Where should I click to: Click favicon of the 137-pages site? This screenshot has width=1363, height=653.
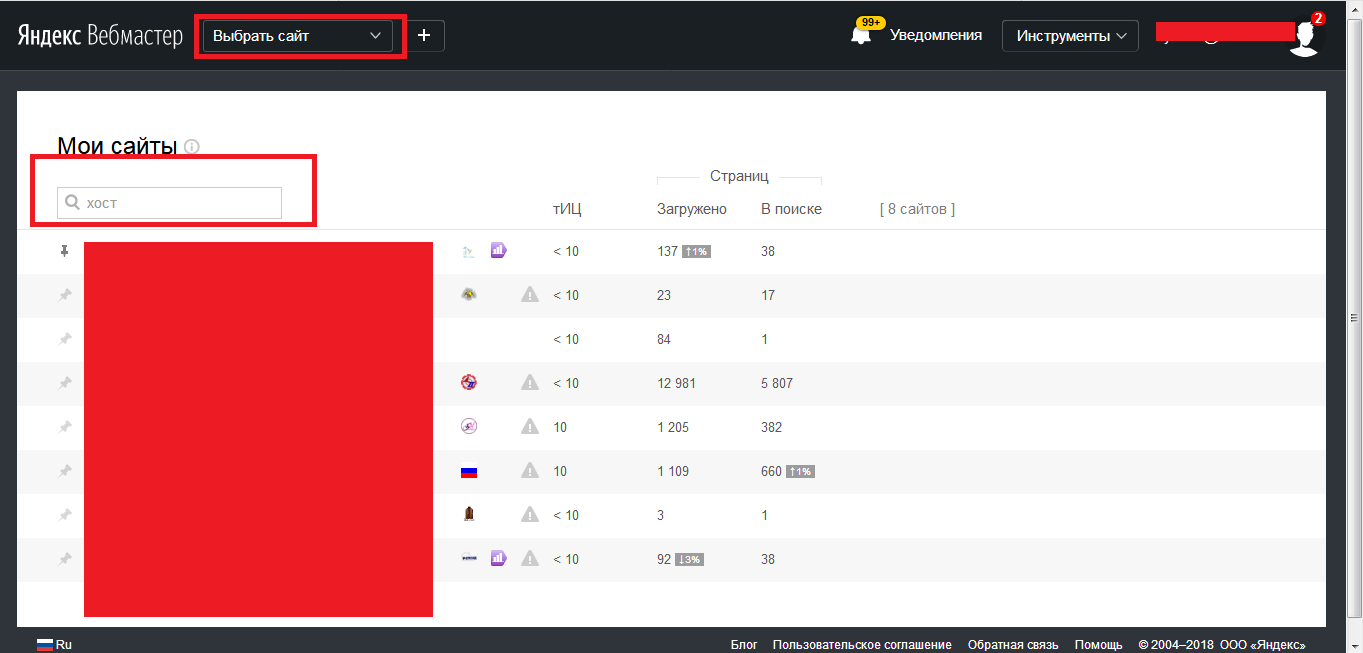point(468,252)
